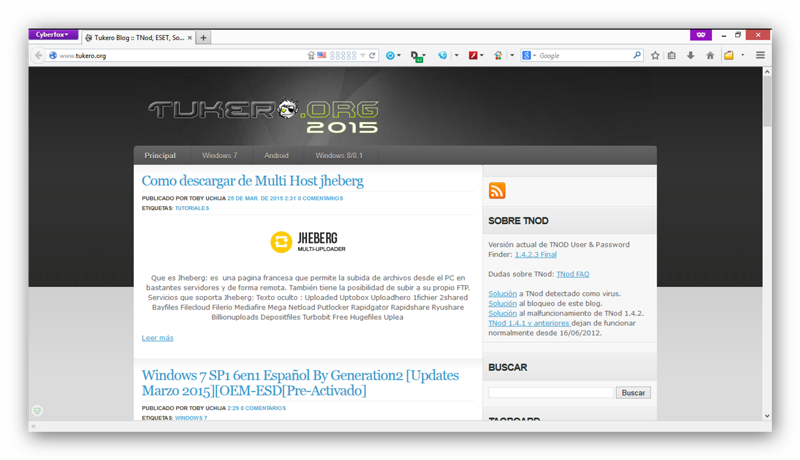Click Solución link for TNod detectado como virus

(x=503, y=294)
